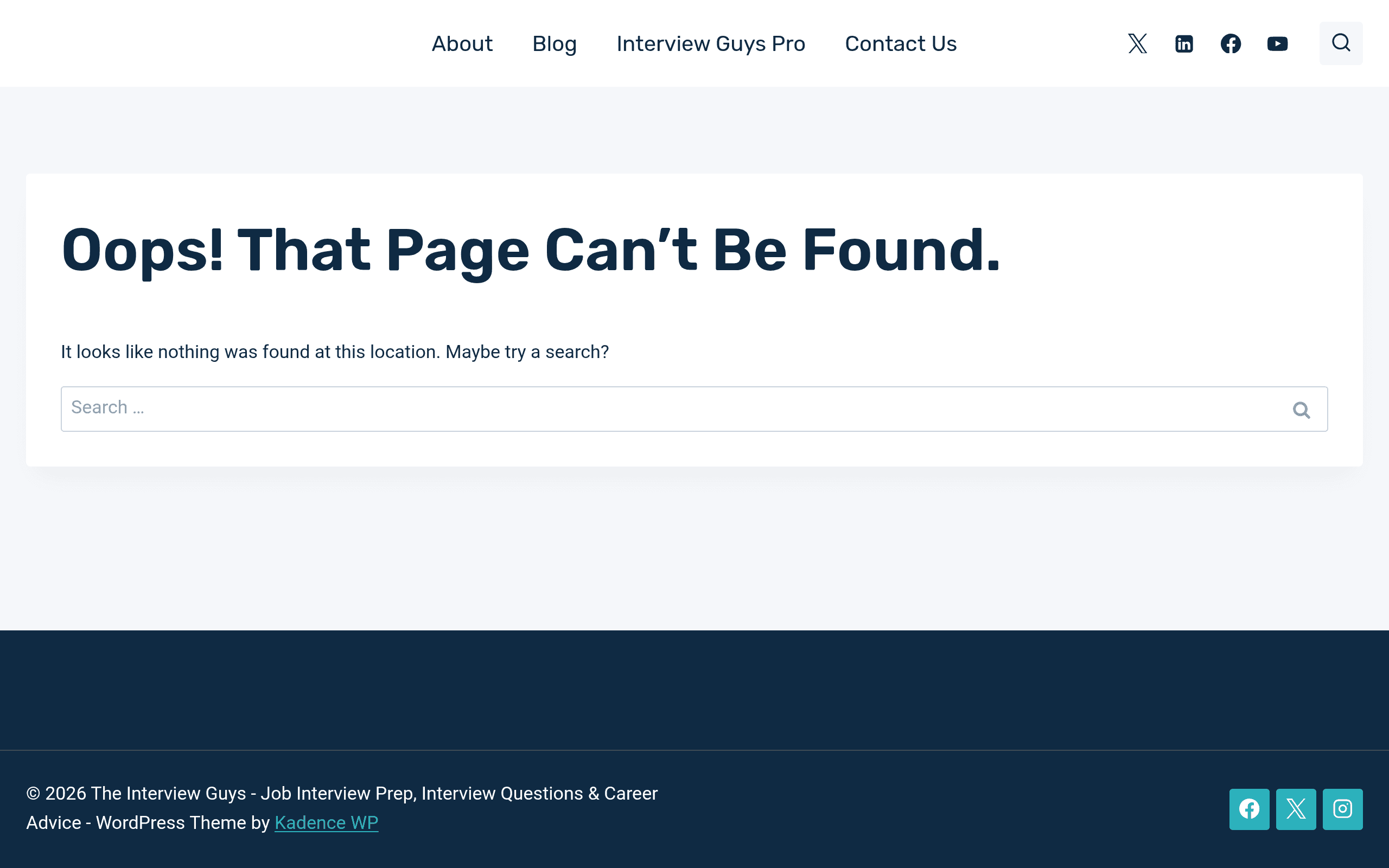Focus the Search ... input field

[x=694, y=409]
